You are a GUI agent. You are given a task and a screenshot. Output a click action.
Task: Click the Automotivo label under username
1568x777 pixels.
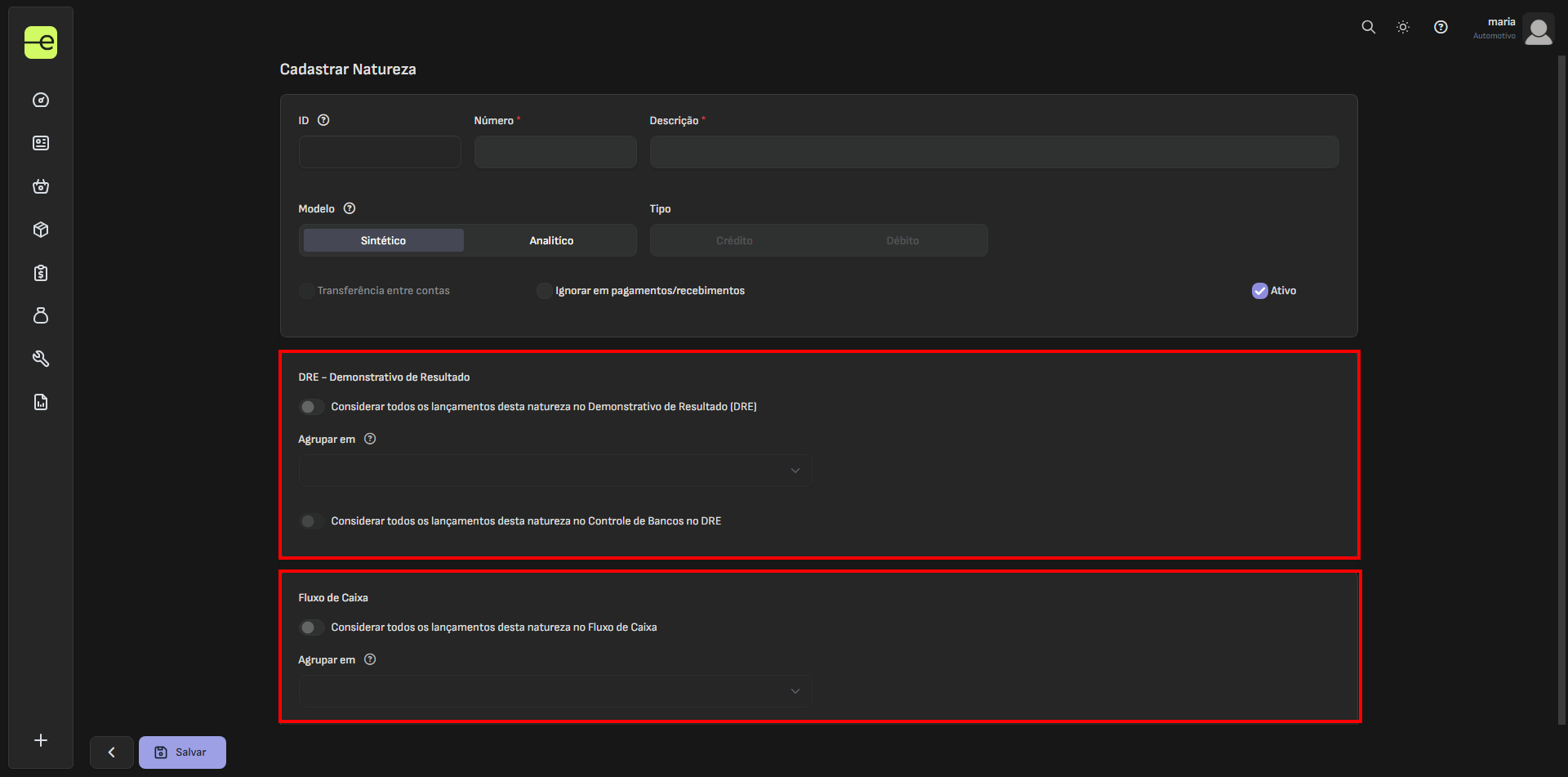[x=1494, y=36]
